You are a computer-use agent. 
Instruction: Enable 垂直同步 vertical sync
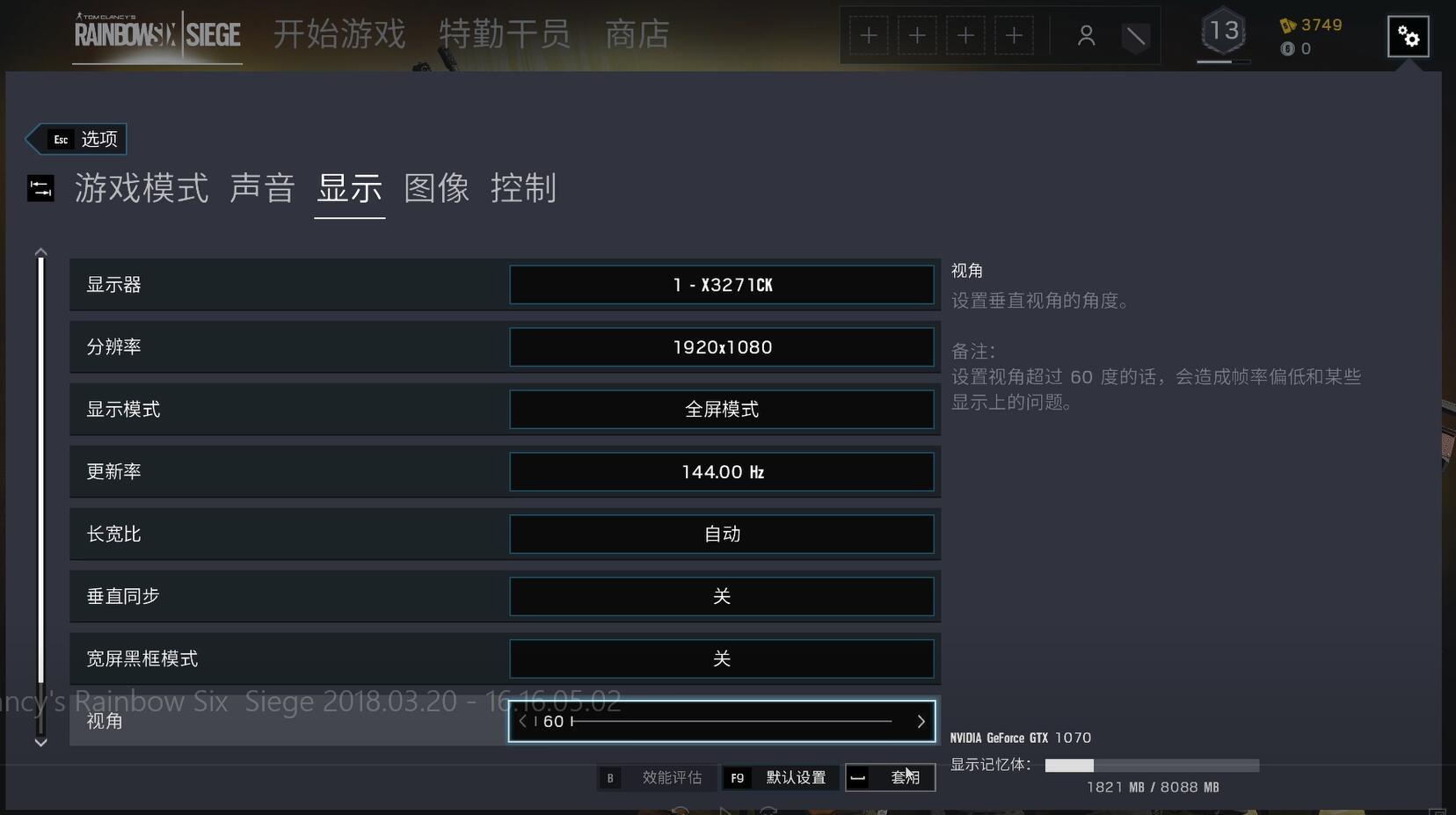point(721,596)
